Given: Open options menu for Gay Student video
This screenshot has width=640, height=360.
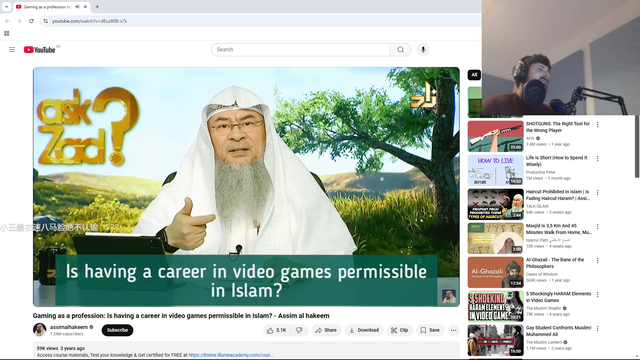Looking at the screenshot, I should 598,329.
